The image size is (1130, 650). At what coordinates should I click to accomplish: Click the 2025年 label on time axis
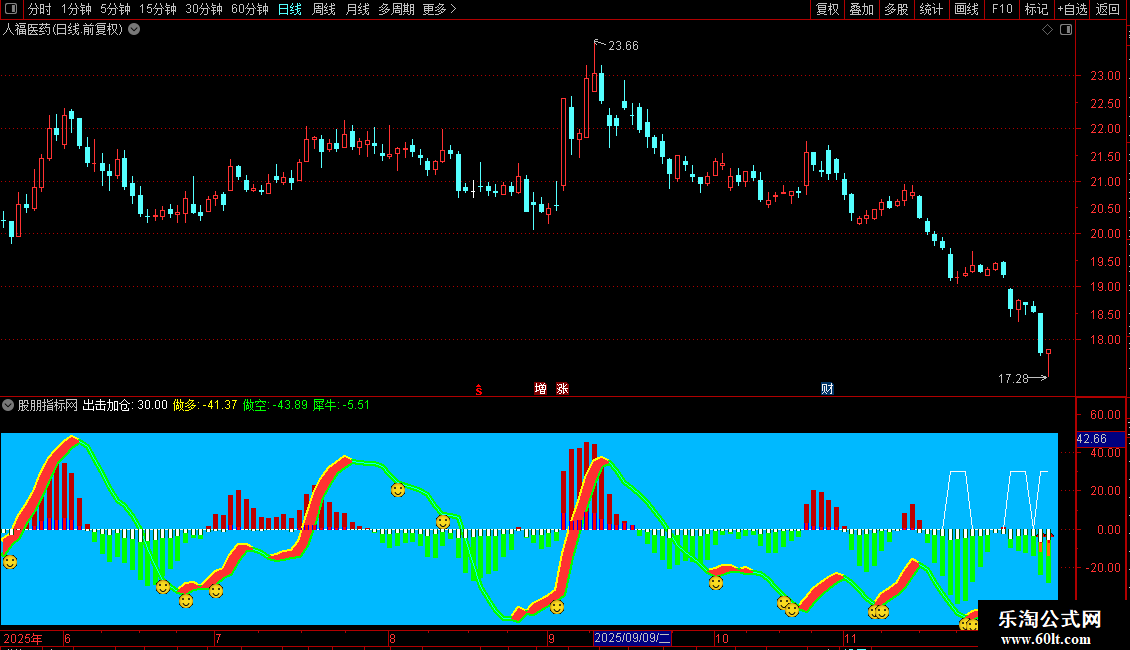[x=22, y=638]
